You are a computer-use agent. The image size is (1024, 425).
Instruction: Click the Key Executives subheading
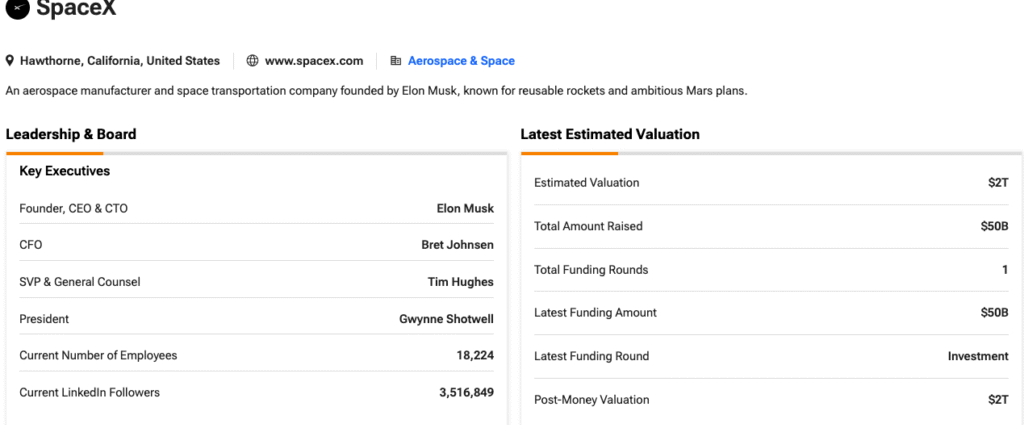(64, 171)
